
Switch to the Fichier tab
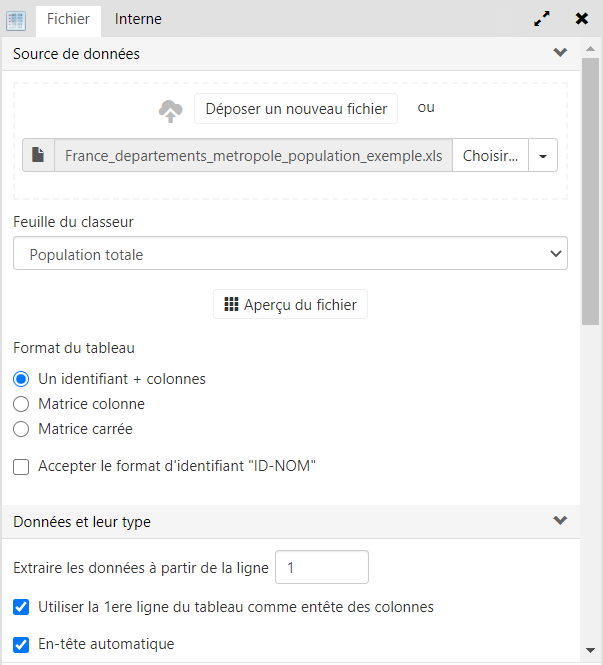coord(68,19)
